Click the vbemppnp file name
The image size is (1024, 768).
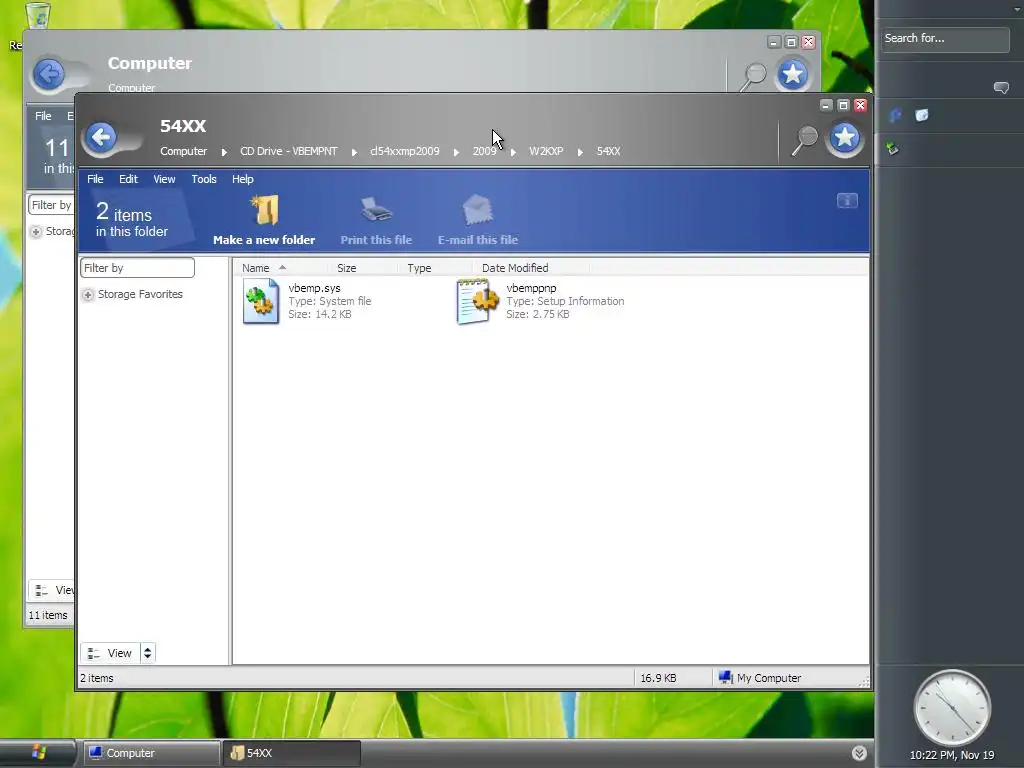(531, 288)
